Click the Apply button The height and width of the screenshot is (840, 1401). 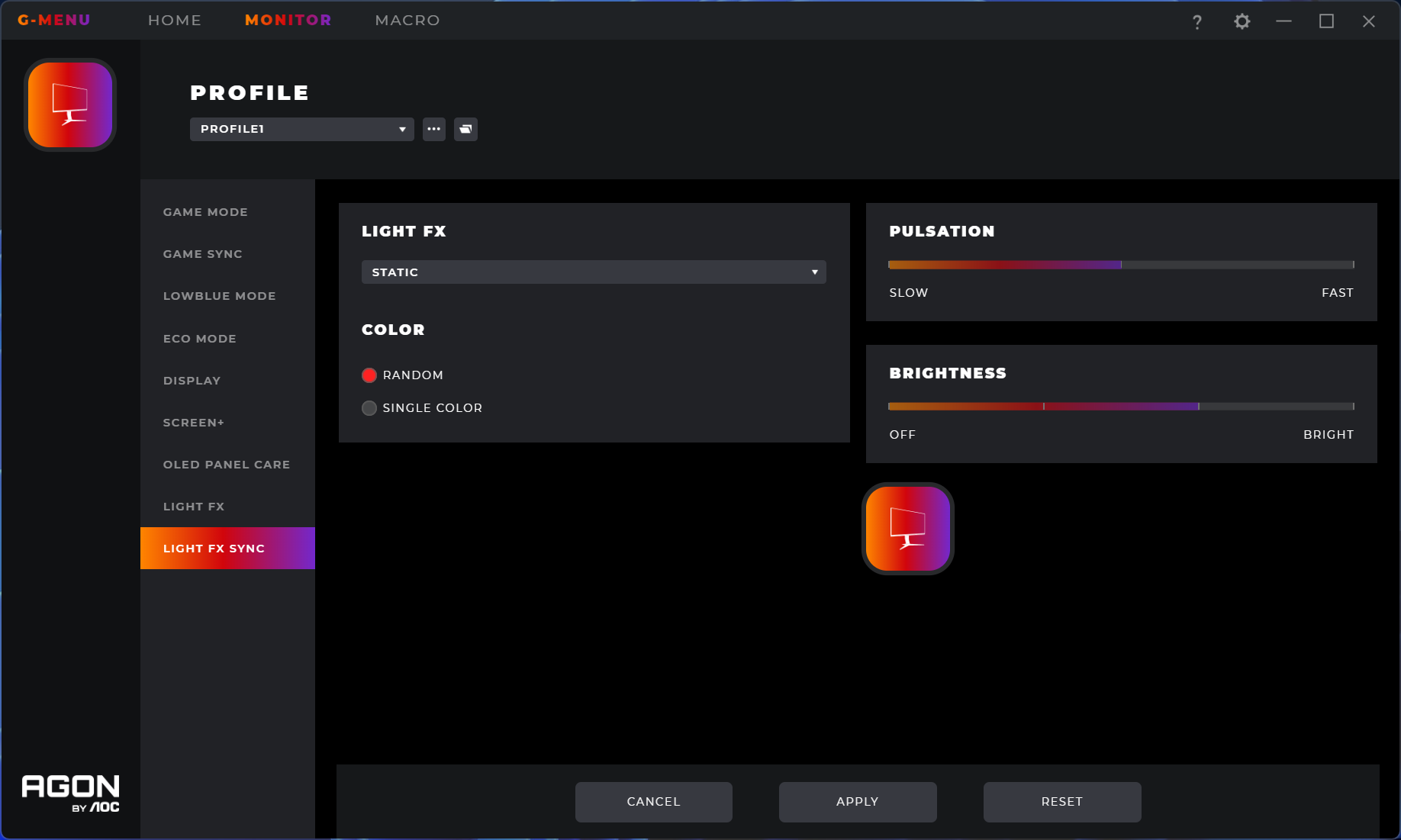pos(858,802)
